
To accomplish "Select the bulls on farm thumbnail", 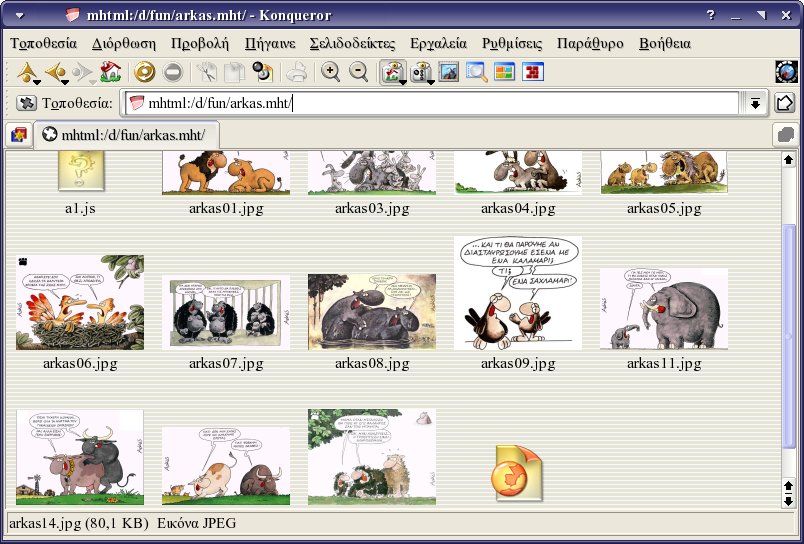I will point(80,457).
